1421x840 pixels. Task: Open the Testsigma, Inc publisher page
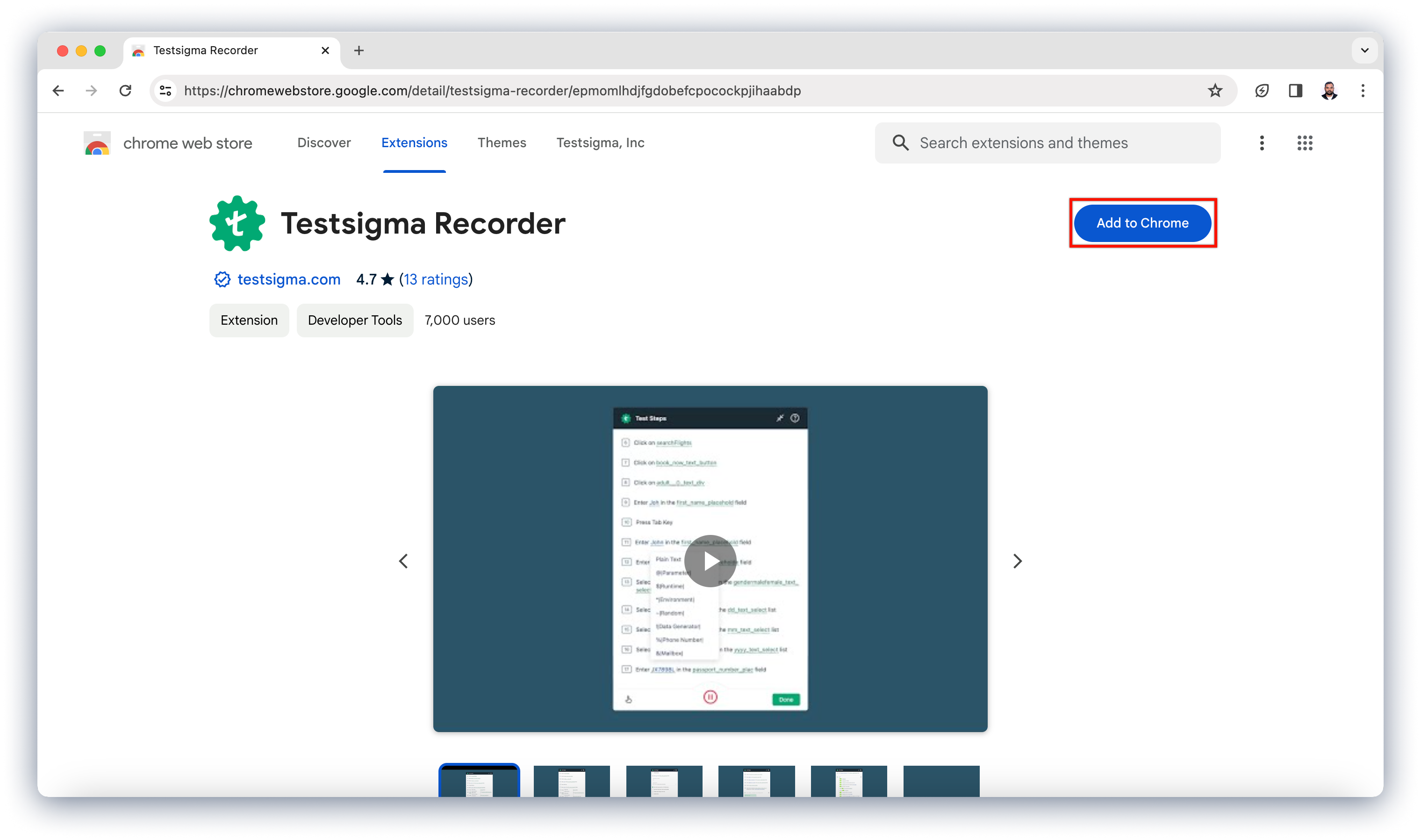click(x=600, y=142)
